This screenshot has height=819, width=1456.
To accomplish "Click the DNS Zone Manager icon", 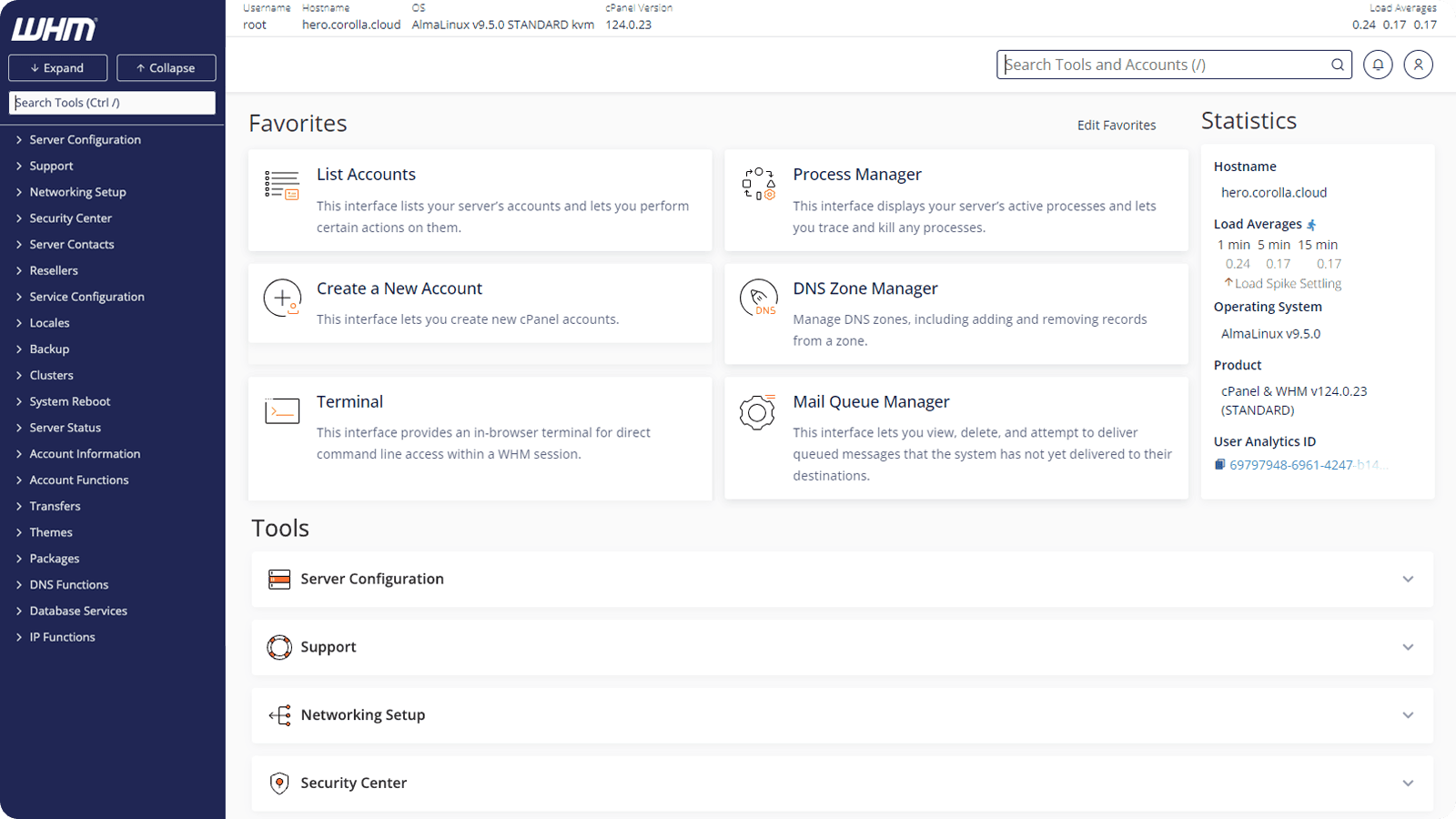I will click(x=759, y=298).
